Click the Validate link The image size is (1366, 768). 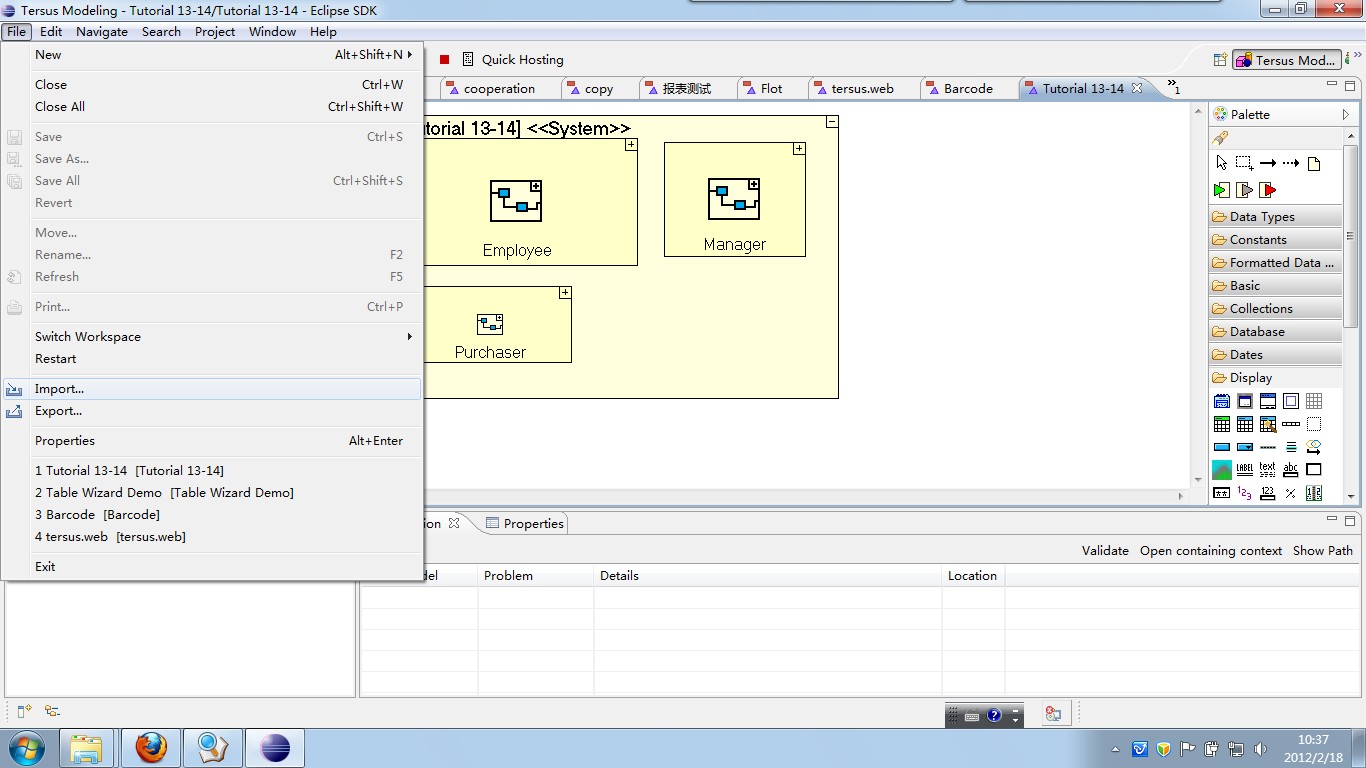click(x=1105, y=551)
